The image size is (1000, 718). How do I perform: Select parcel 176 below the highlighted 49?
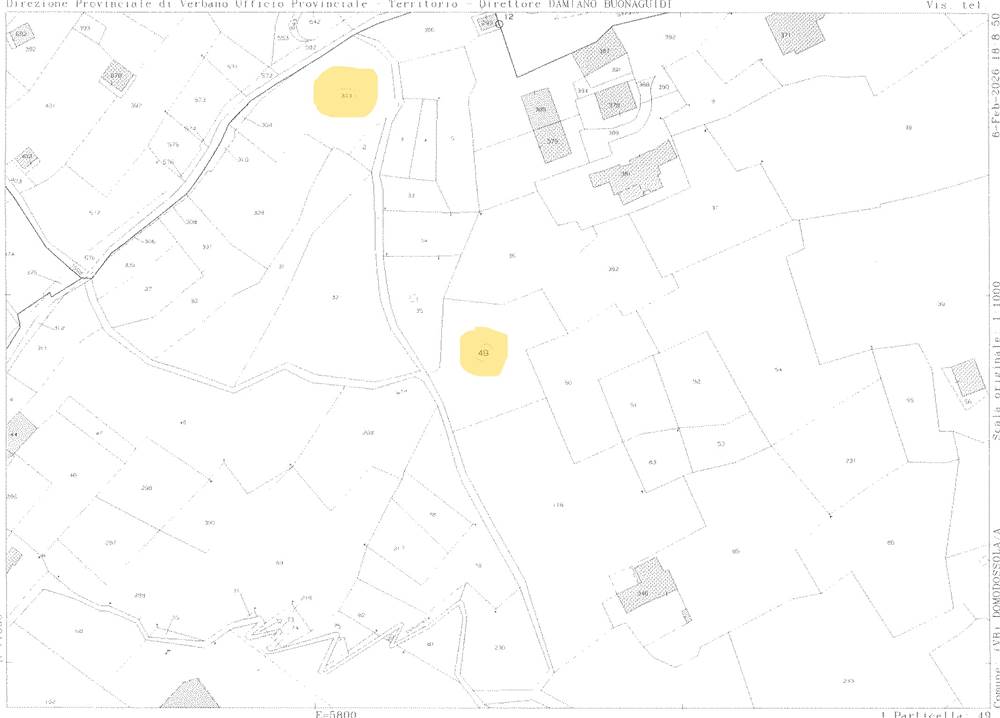(558, 505)
